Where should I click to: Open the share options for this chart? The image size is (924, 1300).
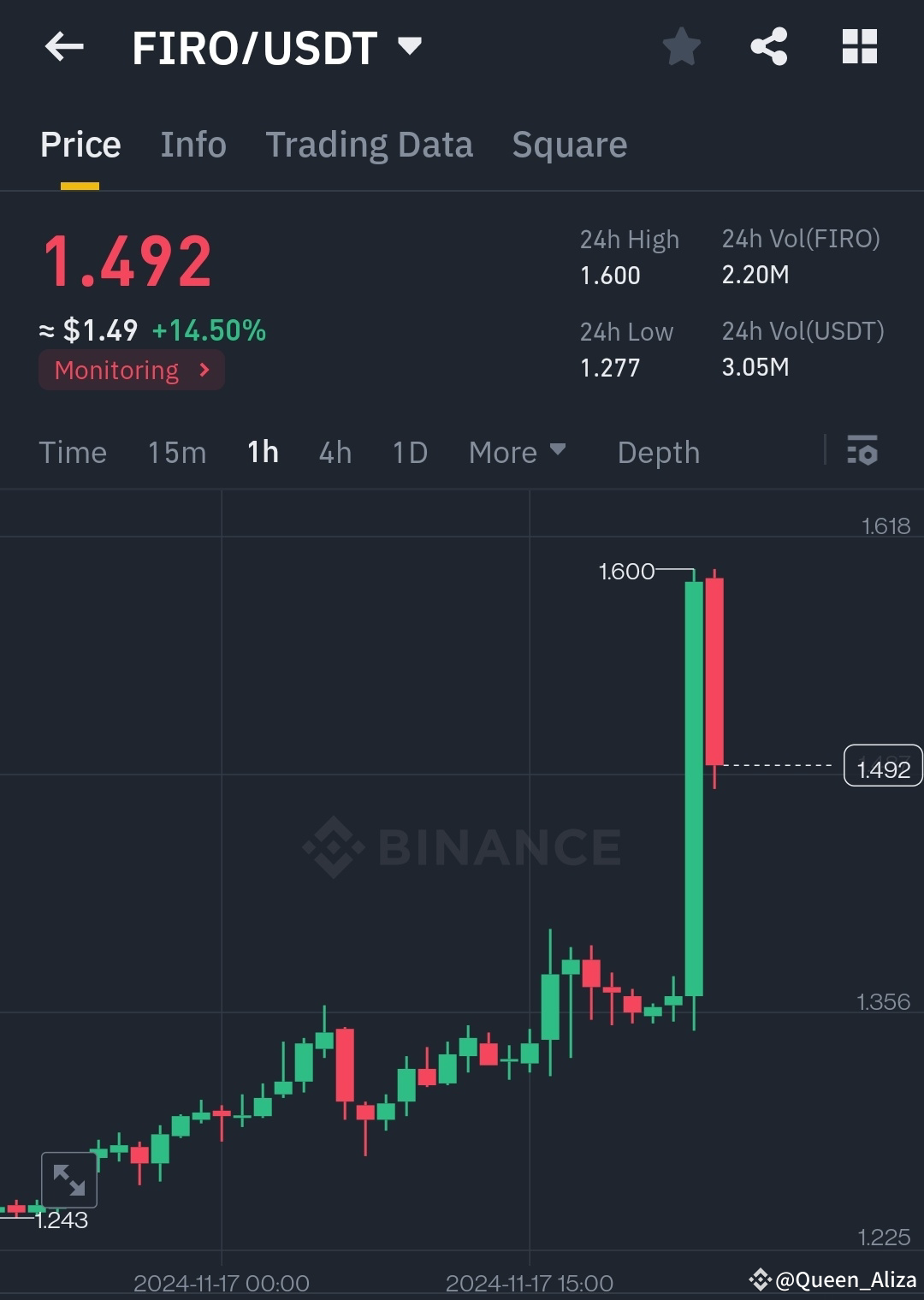point(770,47)
